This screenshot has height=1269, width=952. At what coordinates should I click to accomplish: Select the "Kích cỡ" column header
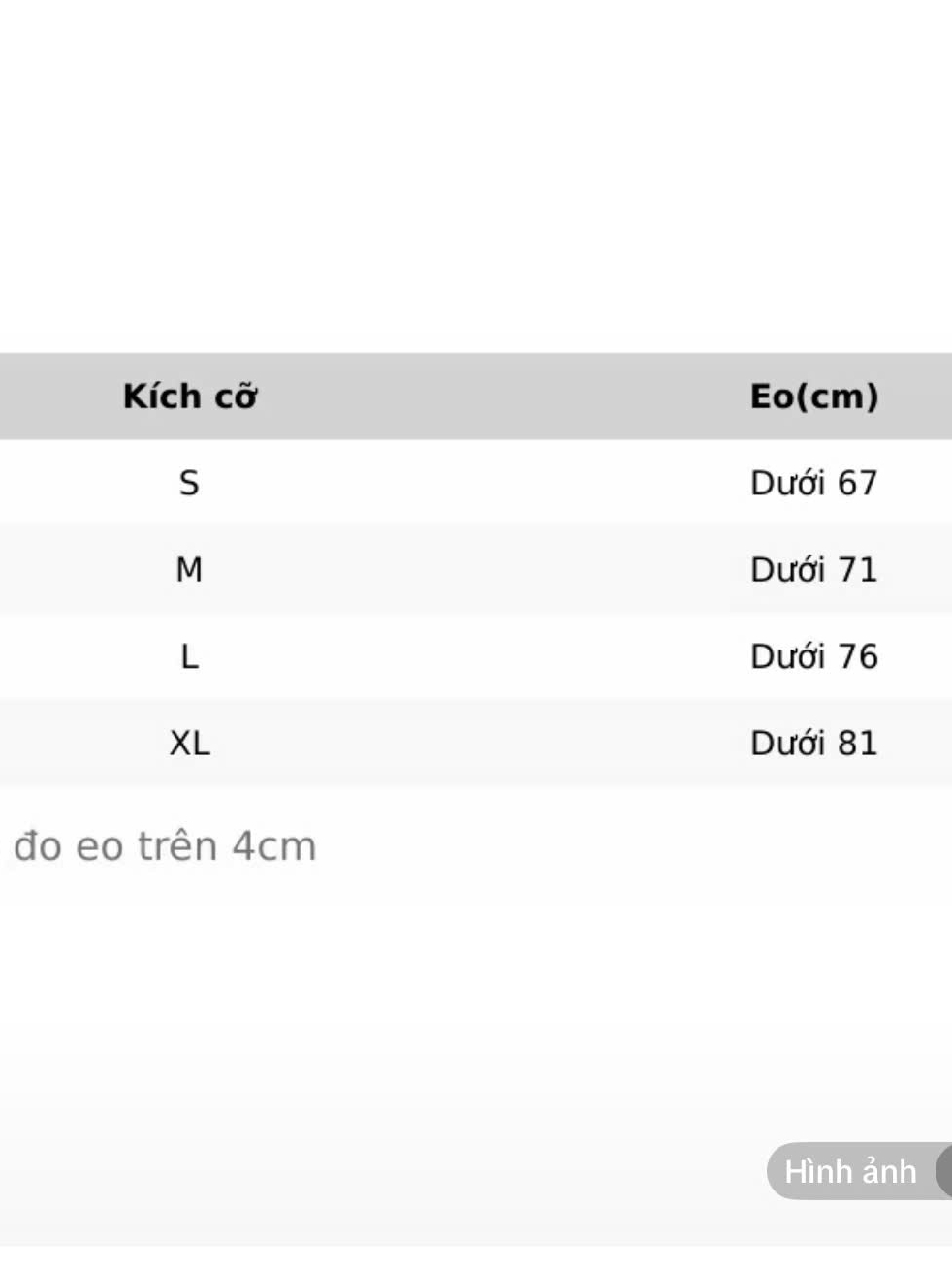[x=190, y=397]
